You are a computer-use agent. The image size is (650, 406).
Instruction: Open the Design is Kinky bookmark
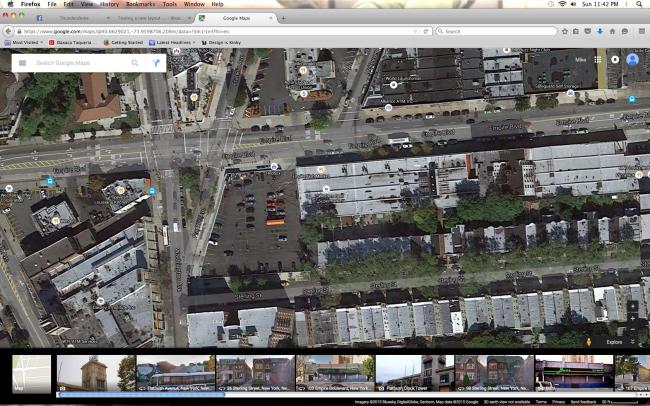[221, 42]
